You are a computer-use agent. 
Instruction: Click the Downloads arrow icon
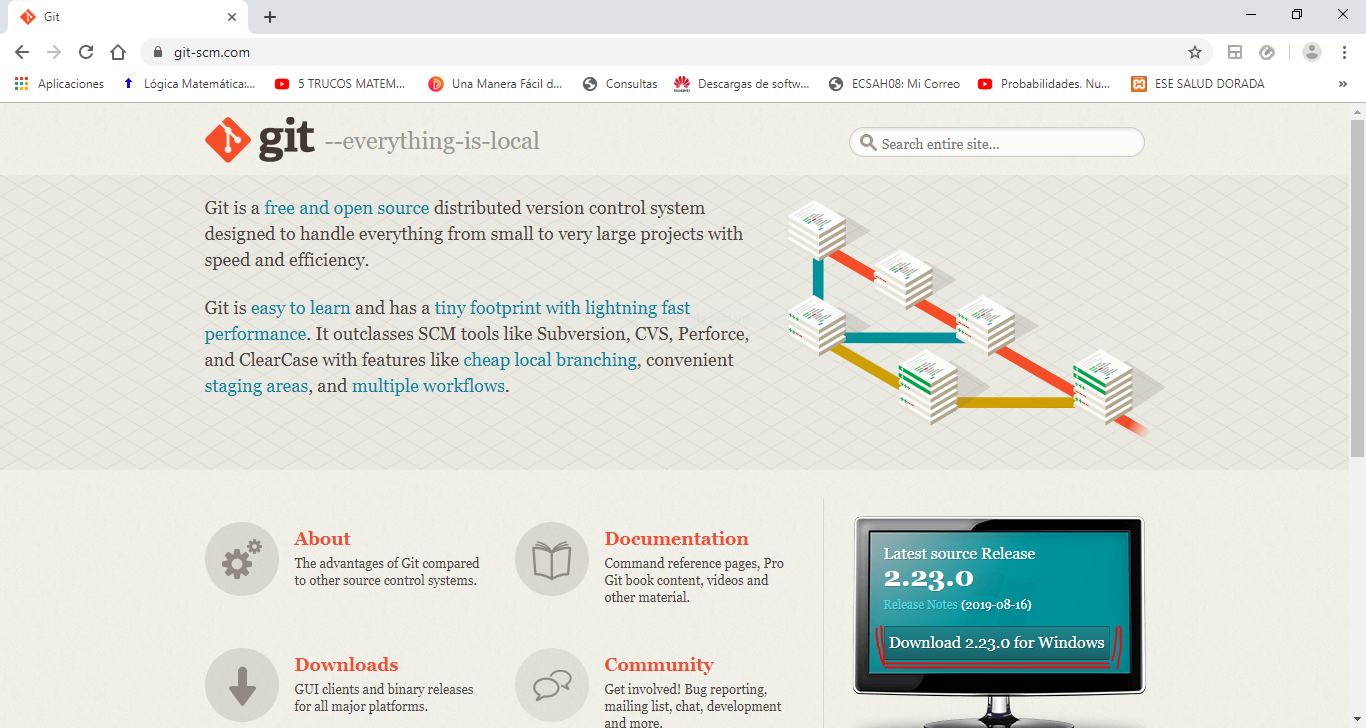pyautogui.click(x=242, y=685)
